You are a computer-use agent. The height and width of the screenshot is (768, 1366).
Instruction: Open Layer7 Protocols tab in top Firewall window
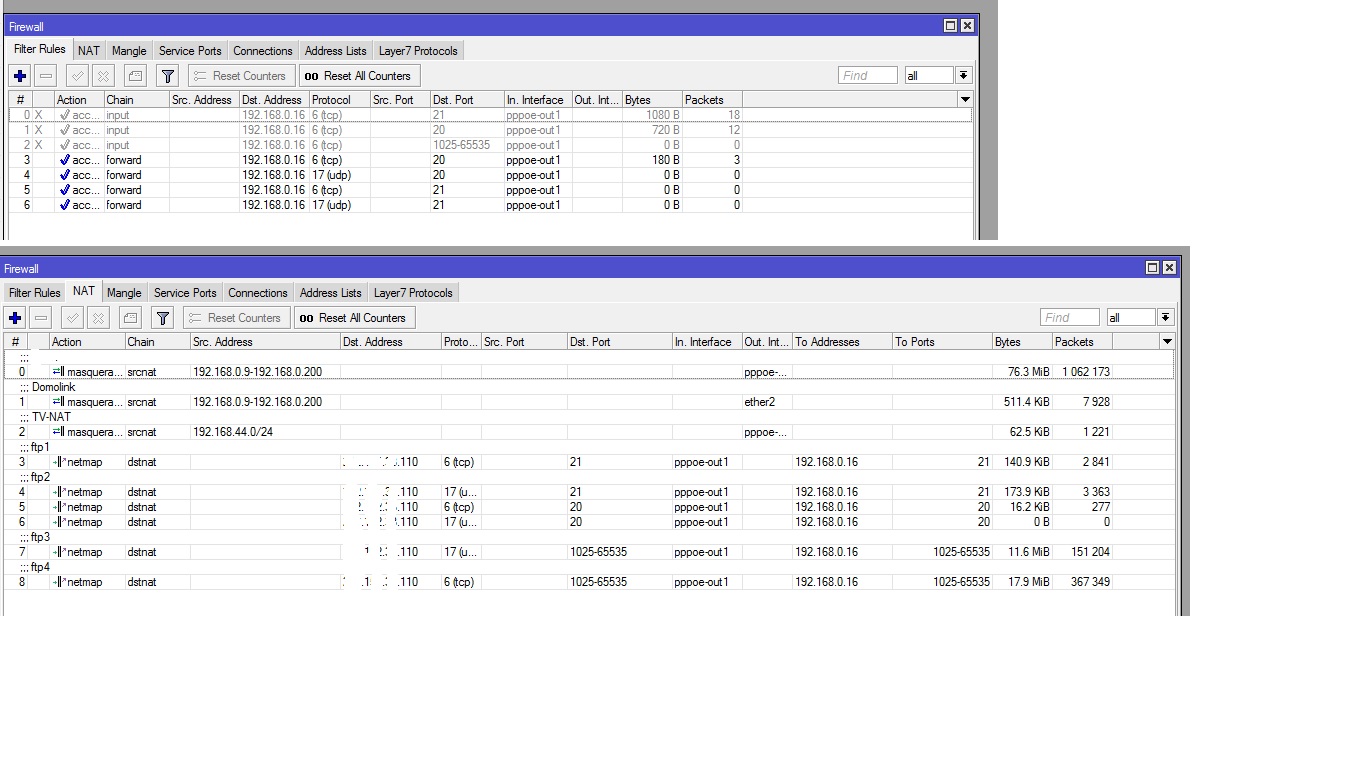(418, 51)
